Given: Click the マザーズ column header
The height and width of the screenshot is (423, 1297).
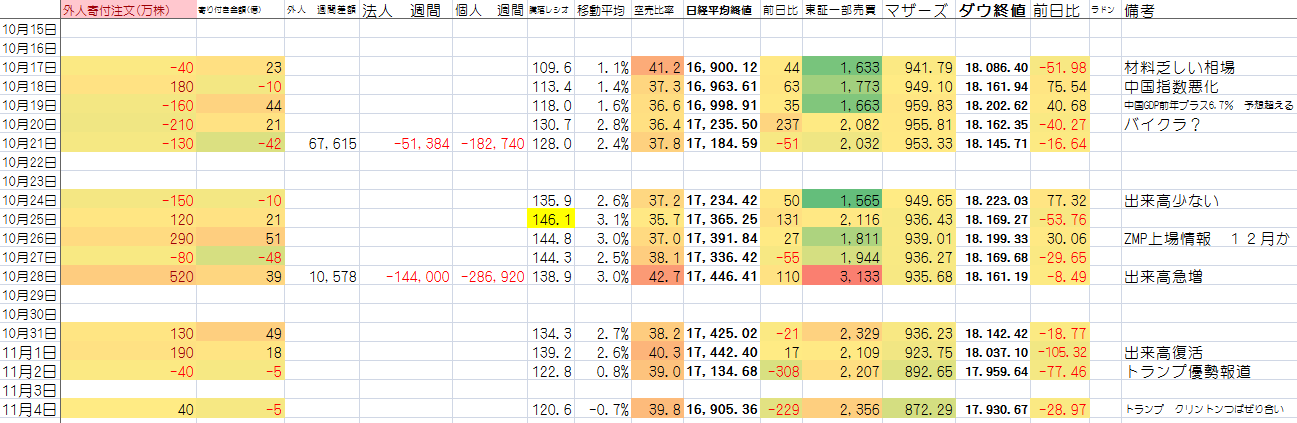Looking at the screenshot, I should [918, 11].
